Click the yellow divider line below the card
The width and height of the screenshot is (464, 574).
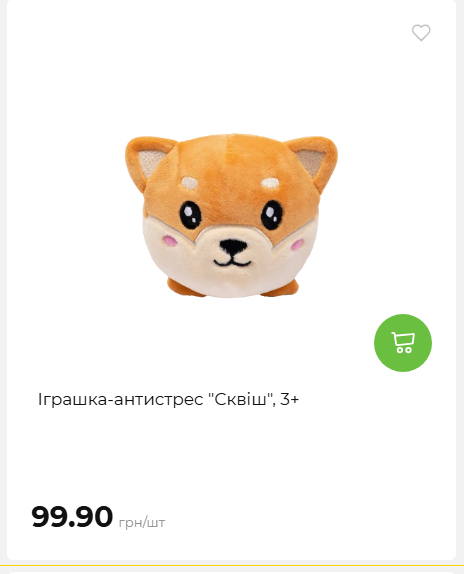pyautogui.click(x=232, y=566)
